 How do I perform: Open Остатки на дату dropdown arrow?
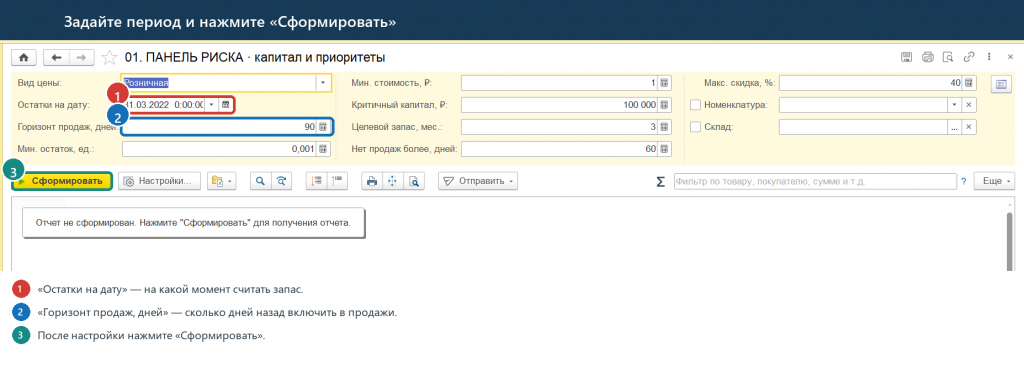(x=211, y=104)
